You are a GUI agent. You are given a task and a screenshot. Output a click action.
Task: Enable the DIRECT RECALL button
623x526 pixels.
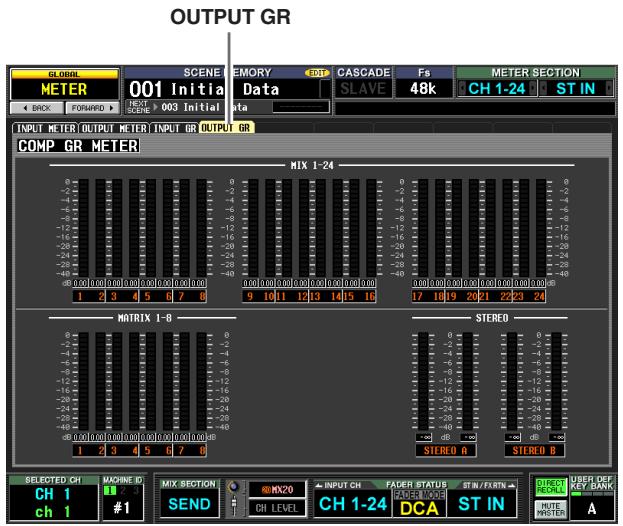click(x=550, y=487)
